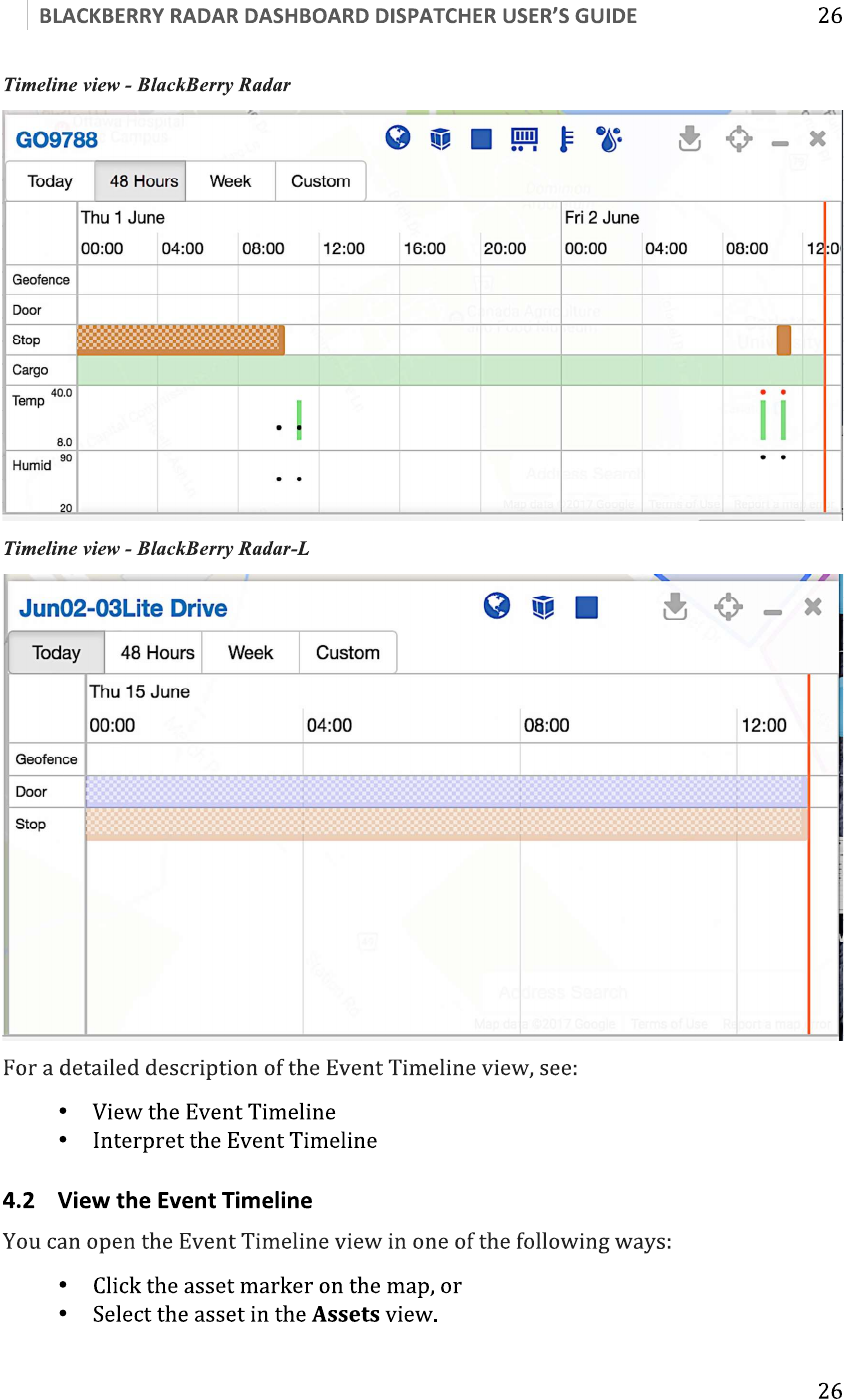Click the blue square stop icon in Jun02-03Lite panel

pyautogui.click(x=587, y=607)
